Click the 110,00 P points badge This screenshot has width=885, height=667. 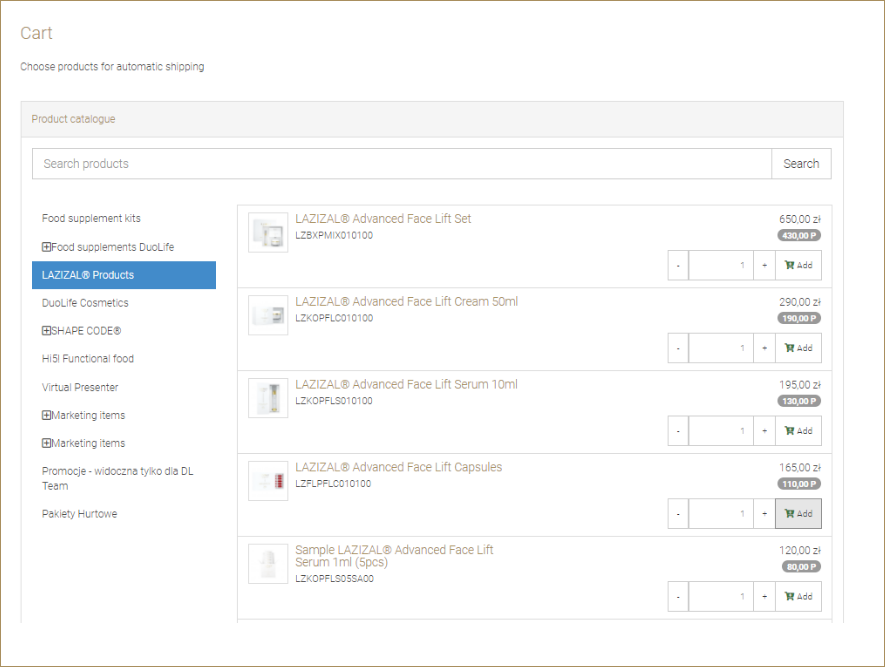[799, 484]
